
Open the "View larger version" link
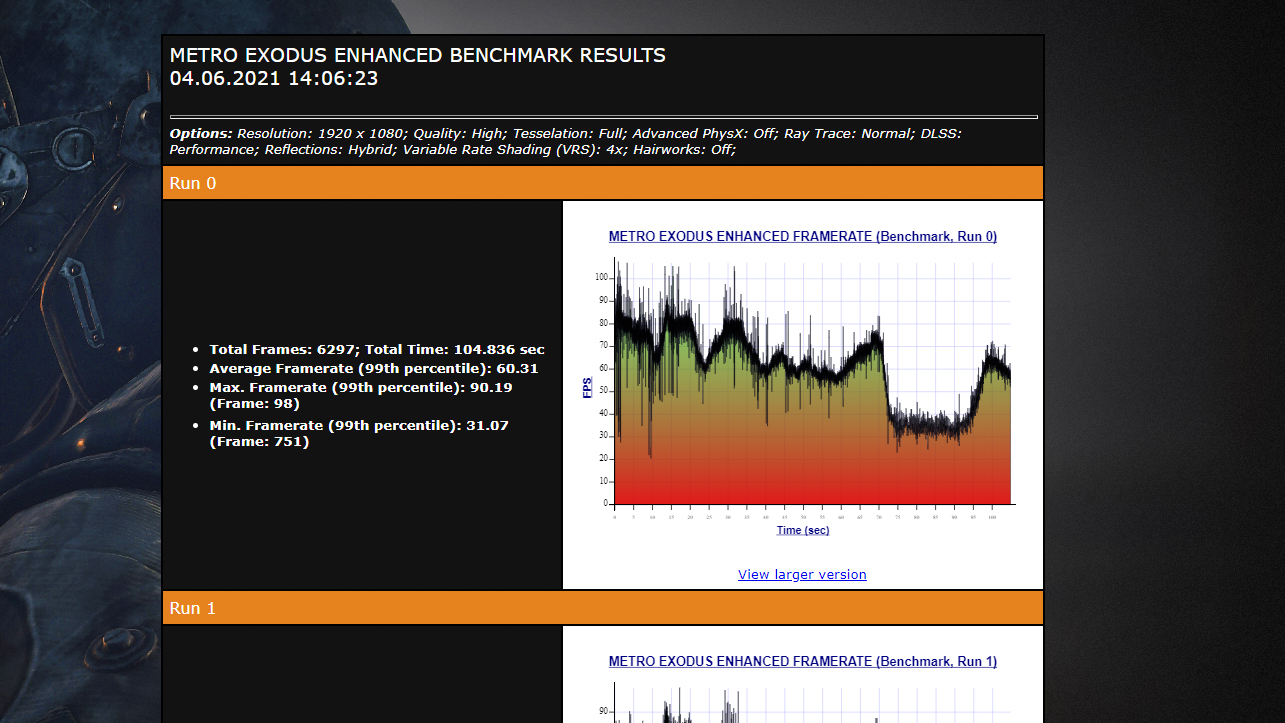802,574
